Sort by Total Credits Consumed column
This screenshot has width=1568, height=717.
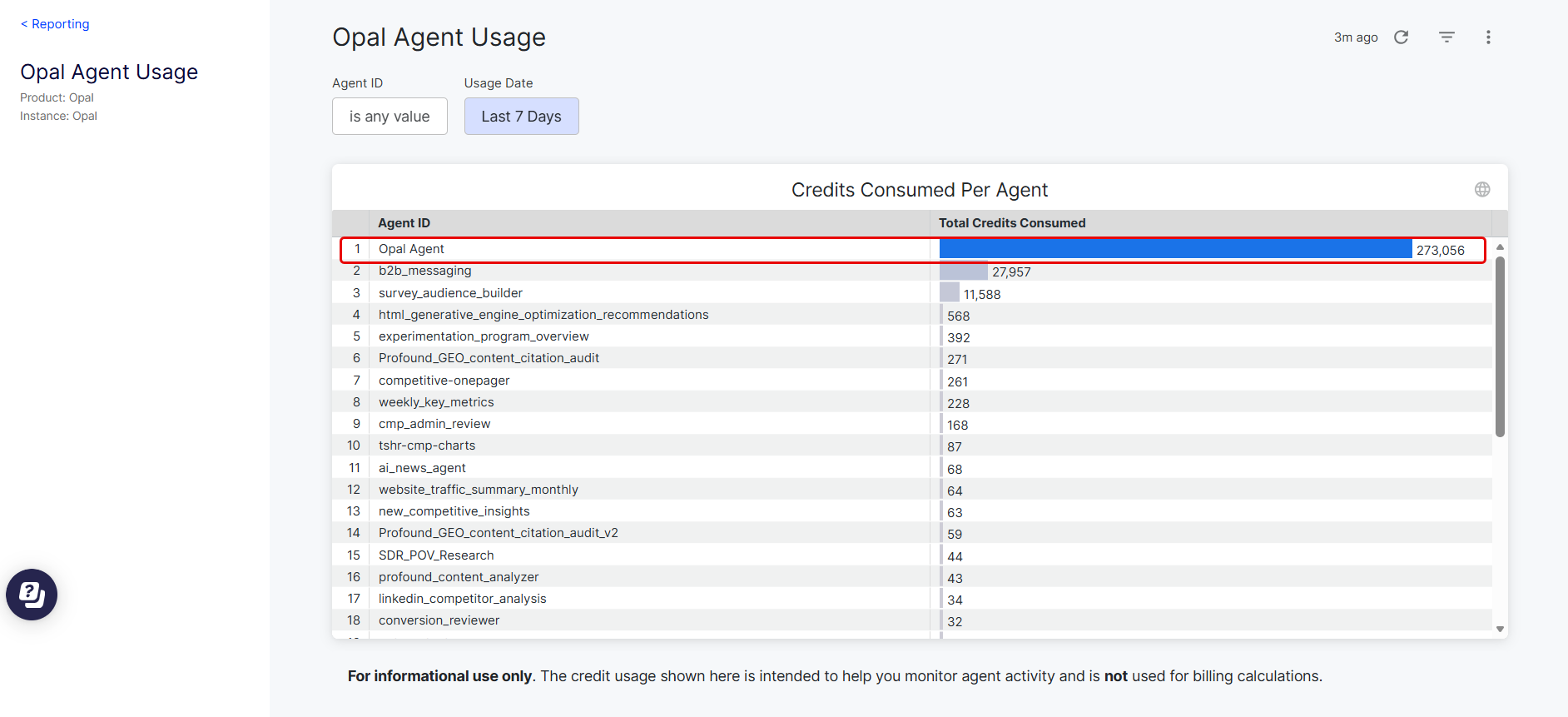(1012, 223)
